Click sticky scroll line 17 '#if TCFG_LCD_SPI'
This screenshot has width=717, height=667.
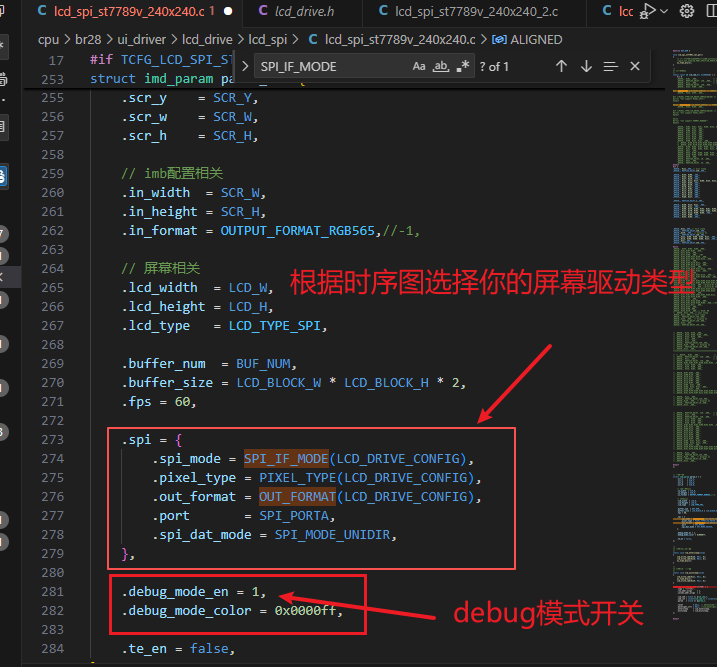tap(161, 60)
